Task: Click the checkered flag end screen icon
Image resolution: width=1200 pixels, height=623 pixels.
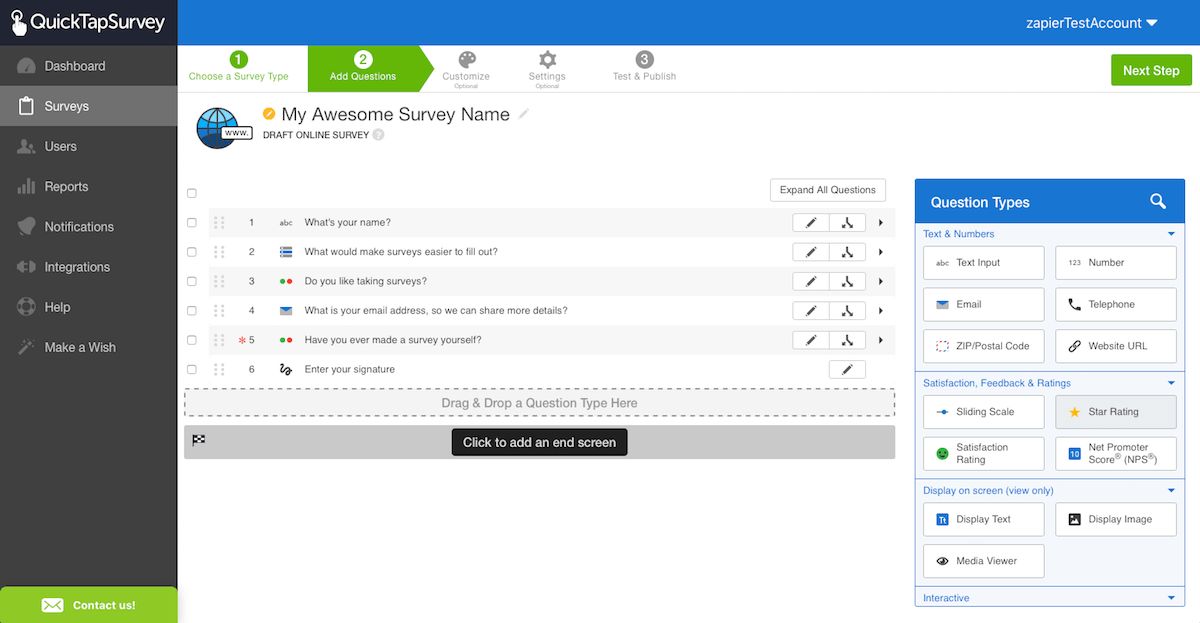Action: pyautogui.click(x=199, y=440)
